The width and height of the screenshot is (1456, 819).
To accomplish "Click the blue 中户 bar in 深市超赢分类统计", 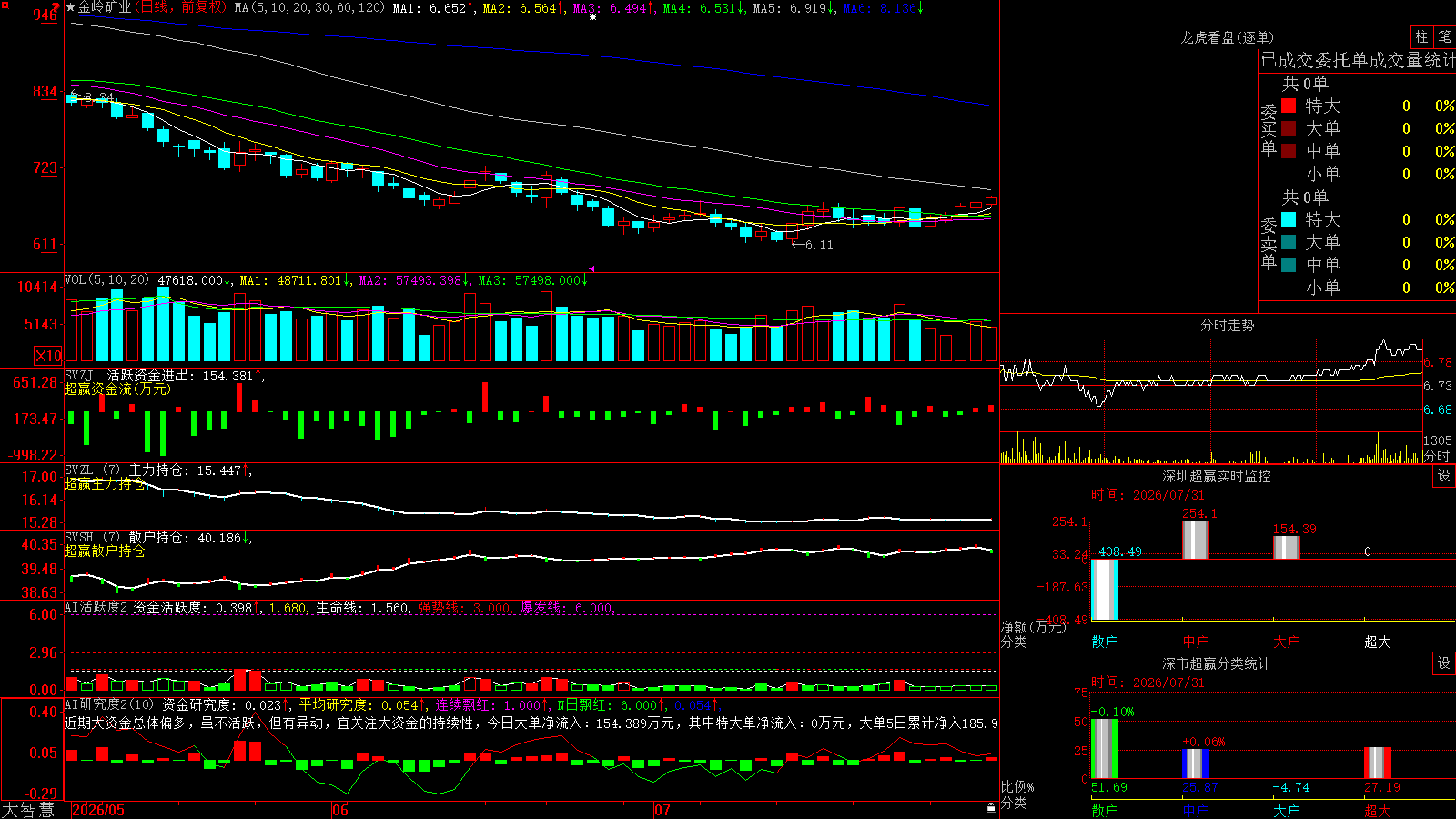I will point(1196,763).
